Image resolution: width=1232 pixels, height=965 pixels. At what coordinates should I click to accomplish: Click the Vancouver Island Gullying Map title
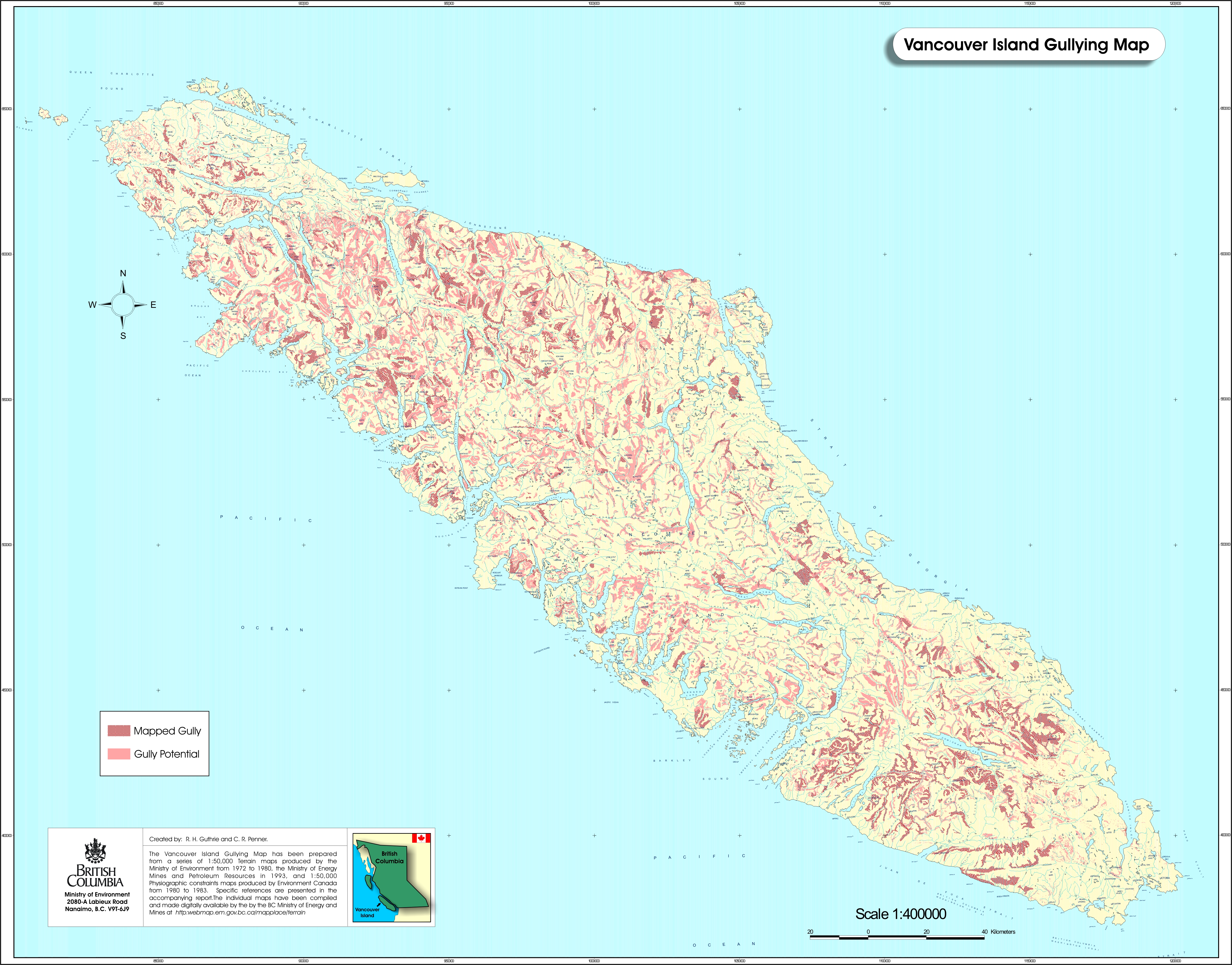(1026, 45)
